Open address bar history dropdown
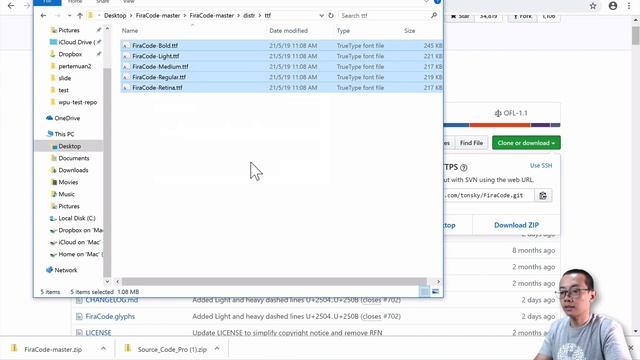This screenshot has width=640, height=360. click(x=321, y=16)
